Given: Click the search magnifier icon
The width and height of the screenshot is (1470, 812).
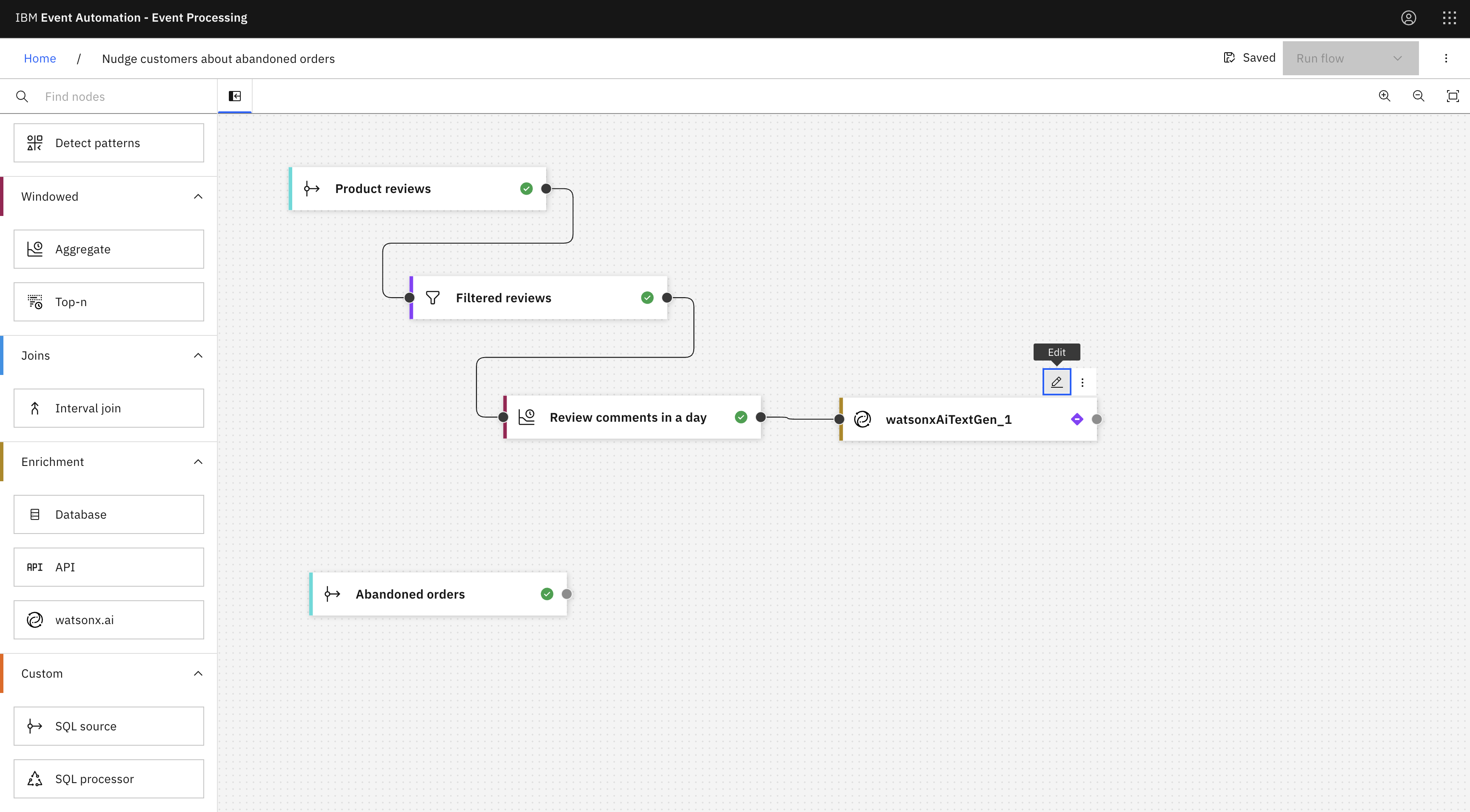Looking at the screenshot, I should (22, 97).
